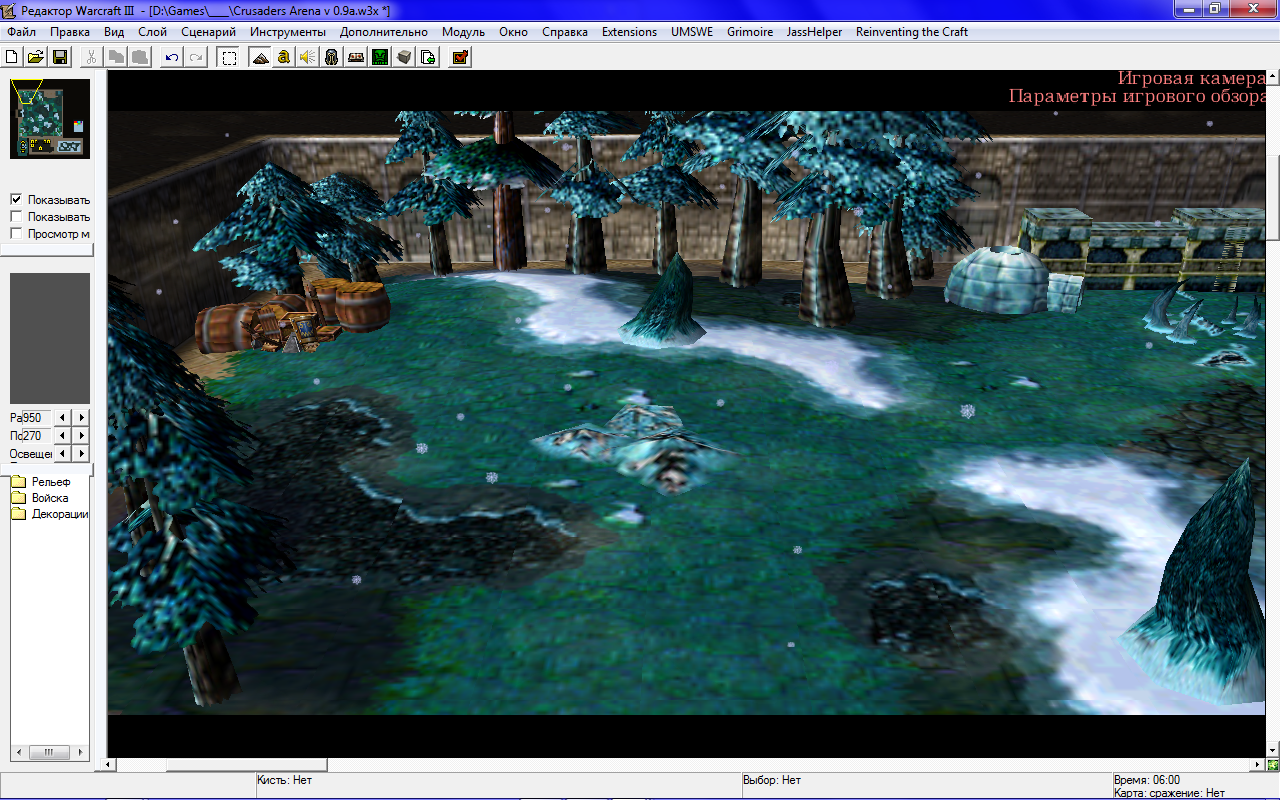Click the Cut scissors icon in the toolbar
The height and width of the screenshot is (800, 1280).
(x=91, y=57)
